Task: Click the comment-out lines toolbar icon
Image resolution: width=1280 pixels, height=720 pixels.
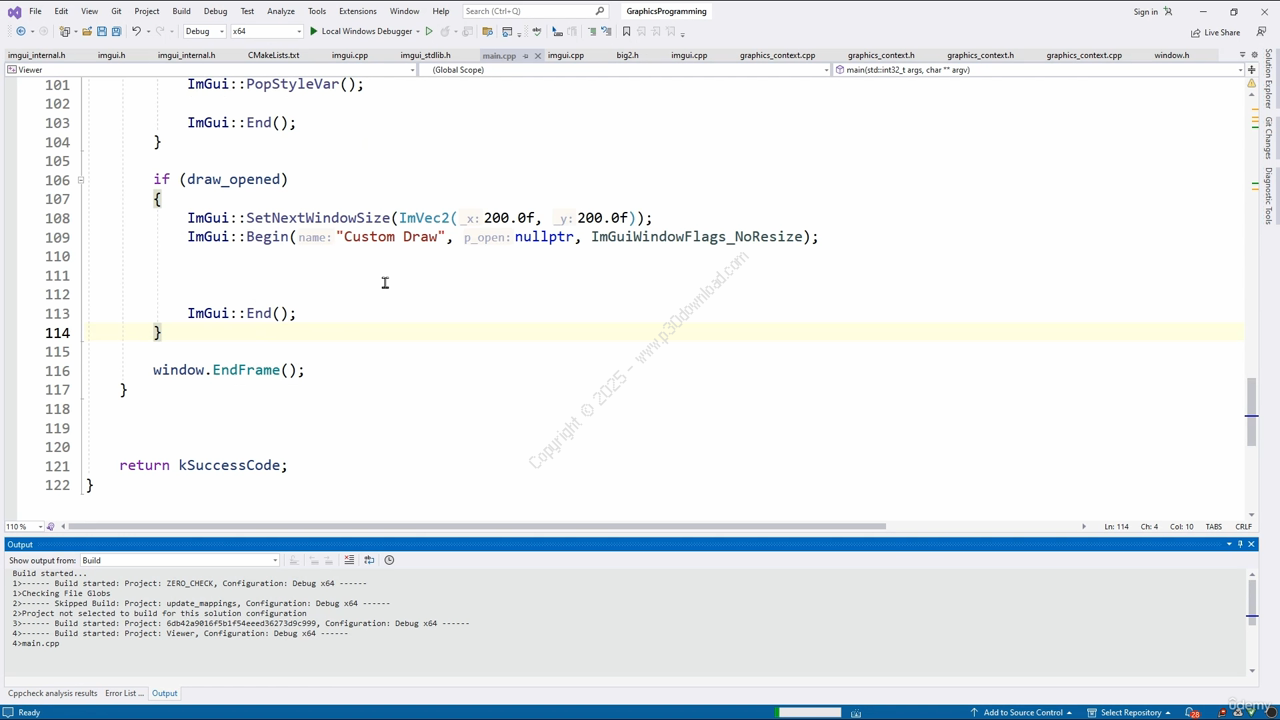Action: tap(591, 31)
